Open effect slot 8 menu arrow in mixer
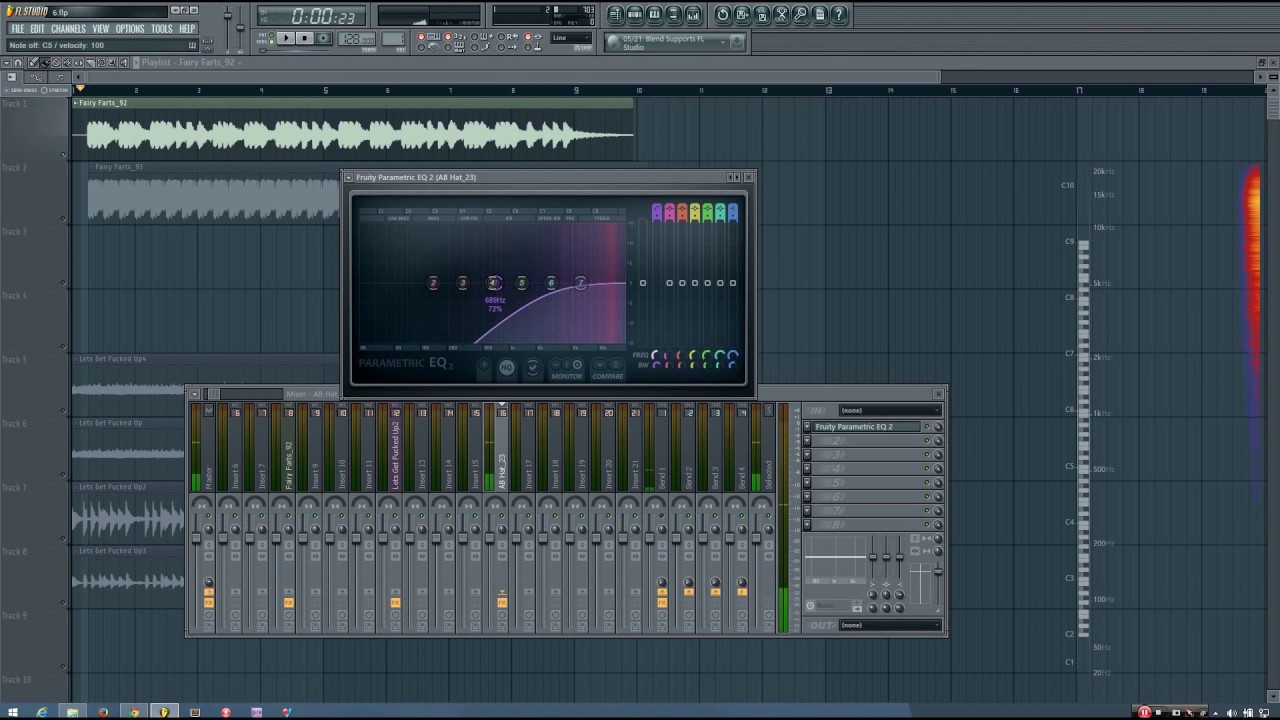Image resolution: width=1280 pixels, height=720 pixels. (807, 524)
